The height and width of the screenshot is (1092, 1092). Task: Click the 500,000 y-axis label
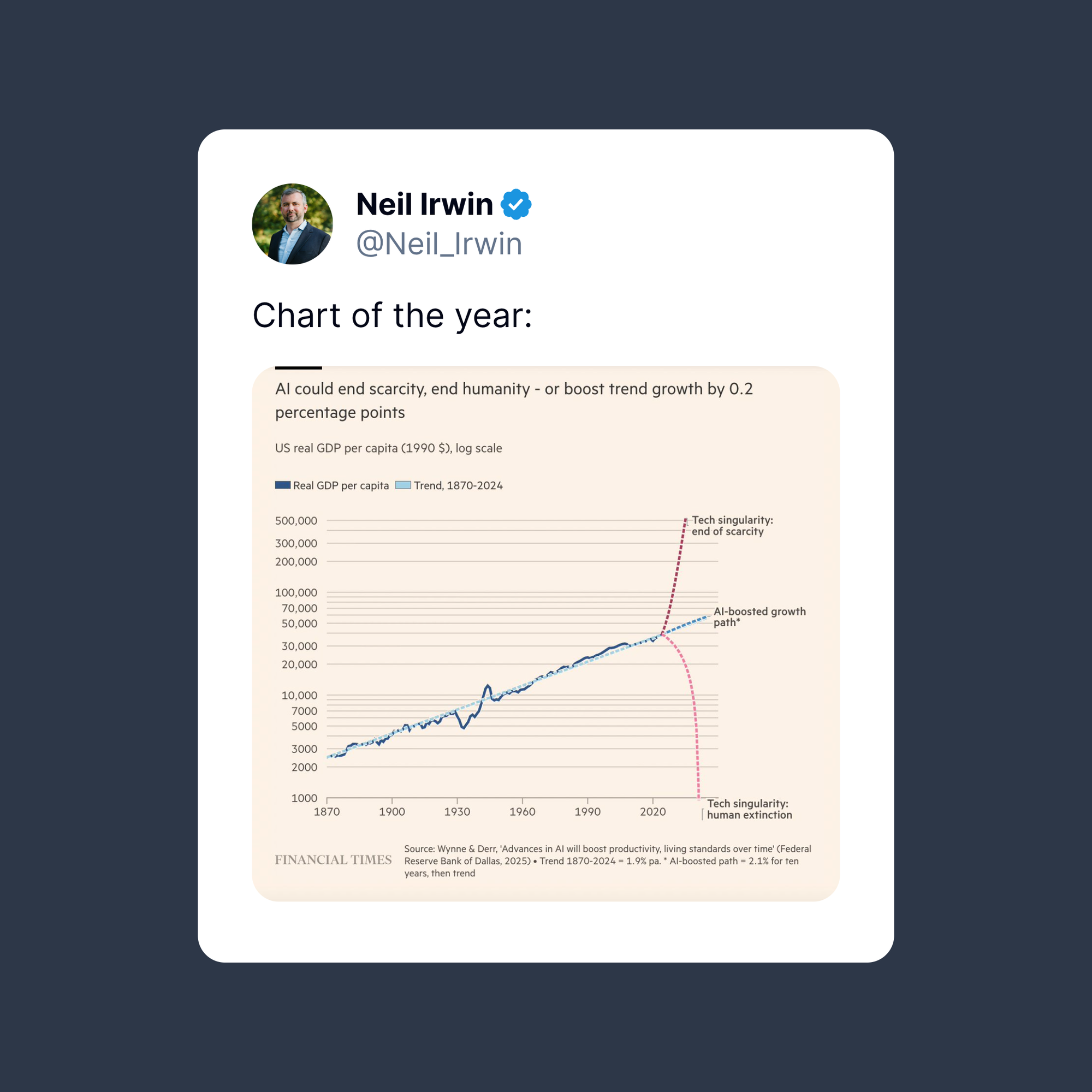[x=296, y=520]
